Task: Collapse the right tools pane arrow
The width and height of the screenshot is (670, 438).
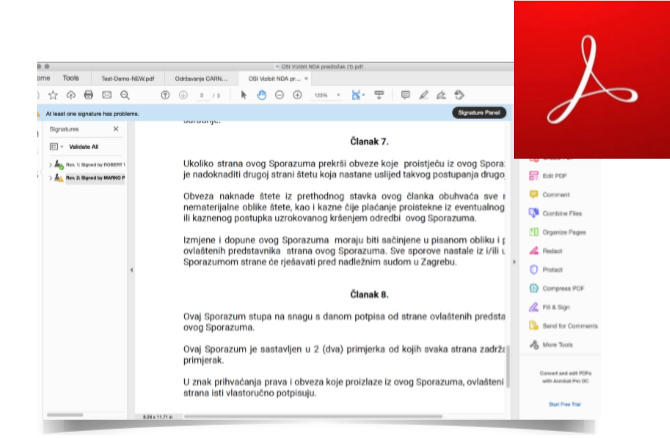Action: click(514, 262)
